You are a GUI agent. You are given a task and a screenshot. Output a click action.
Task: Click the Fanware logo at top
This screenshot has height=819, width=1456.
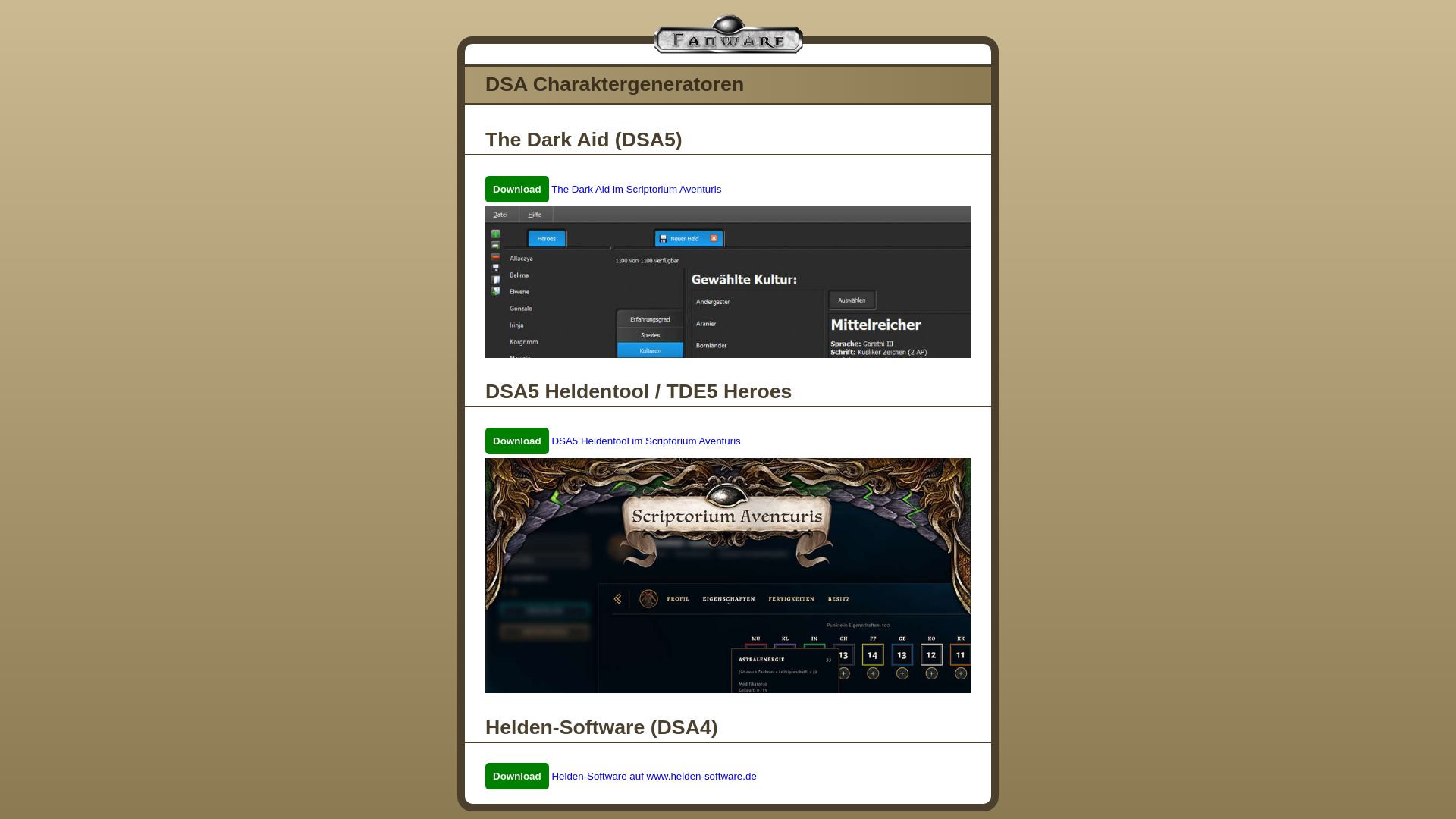[728, 35]
